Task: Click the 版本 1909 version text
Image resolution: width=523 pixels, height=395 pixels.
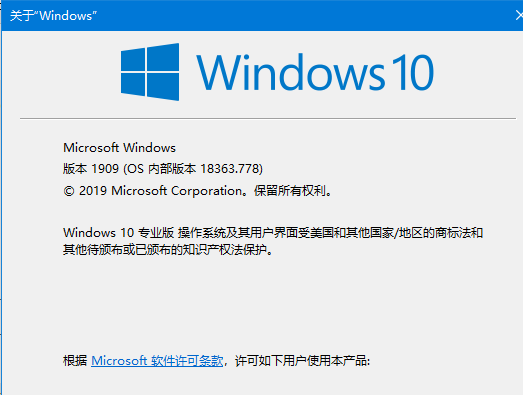Action: (91, 168)
